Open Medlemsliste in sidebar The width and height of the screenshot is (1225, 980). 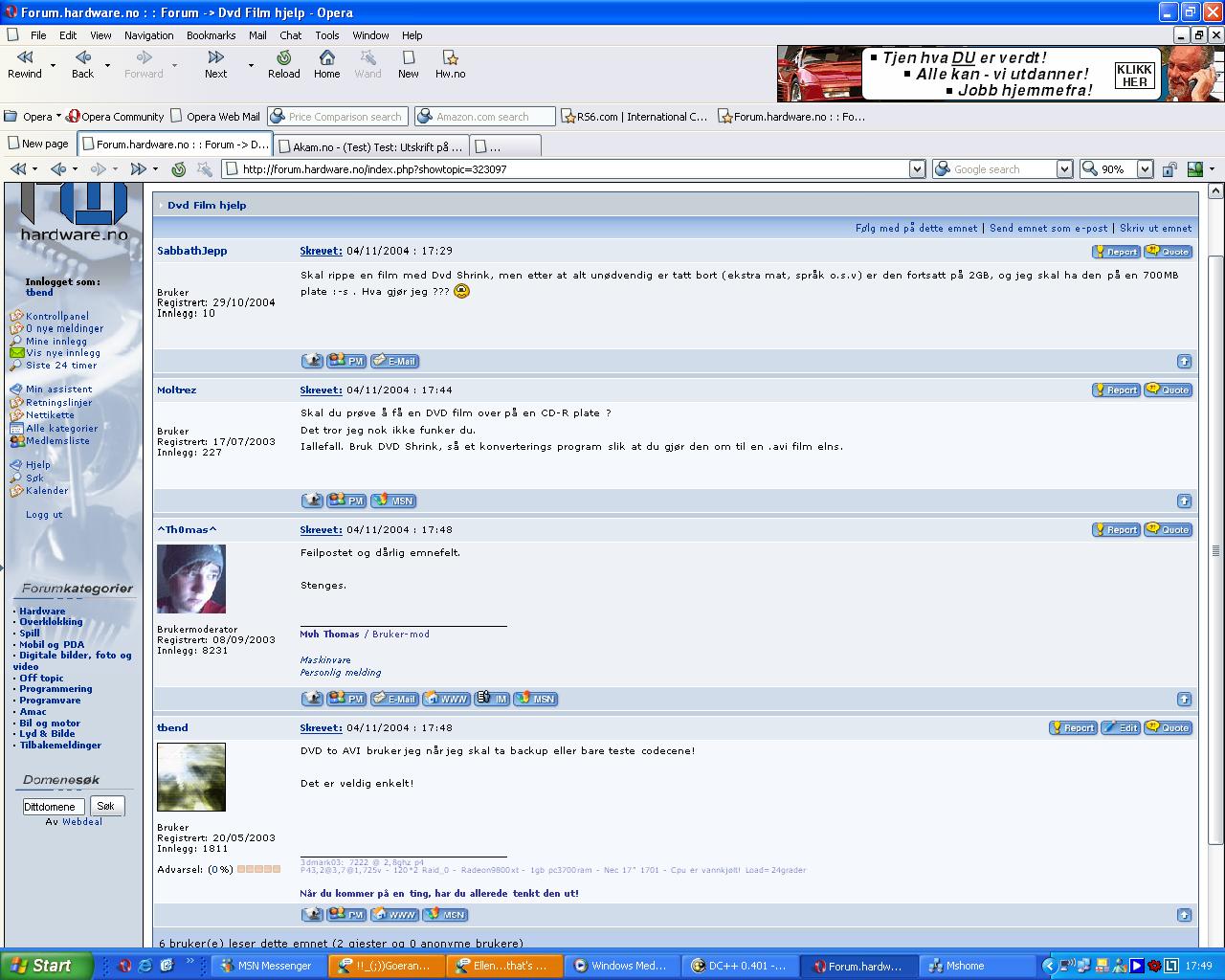click(57, 441)
